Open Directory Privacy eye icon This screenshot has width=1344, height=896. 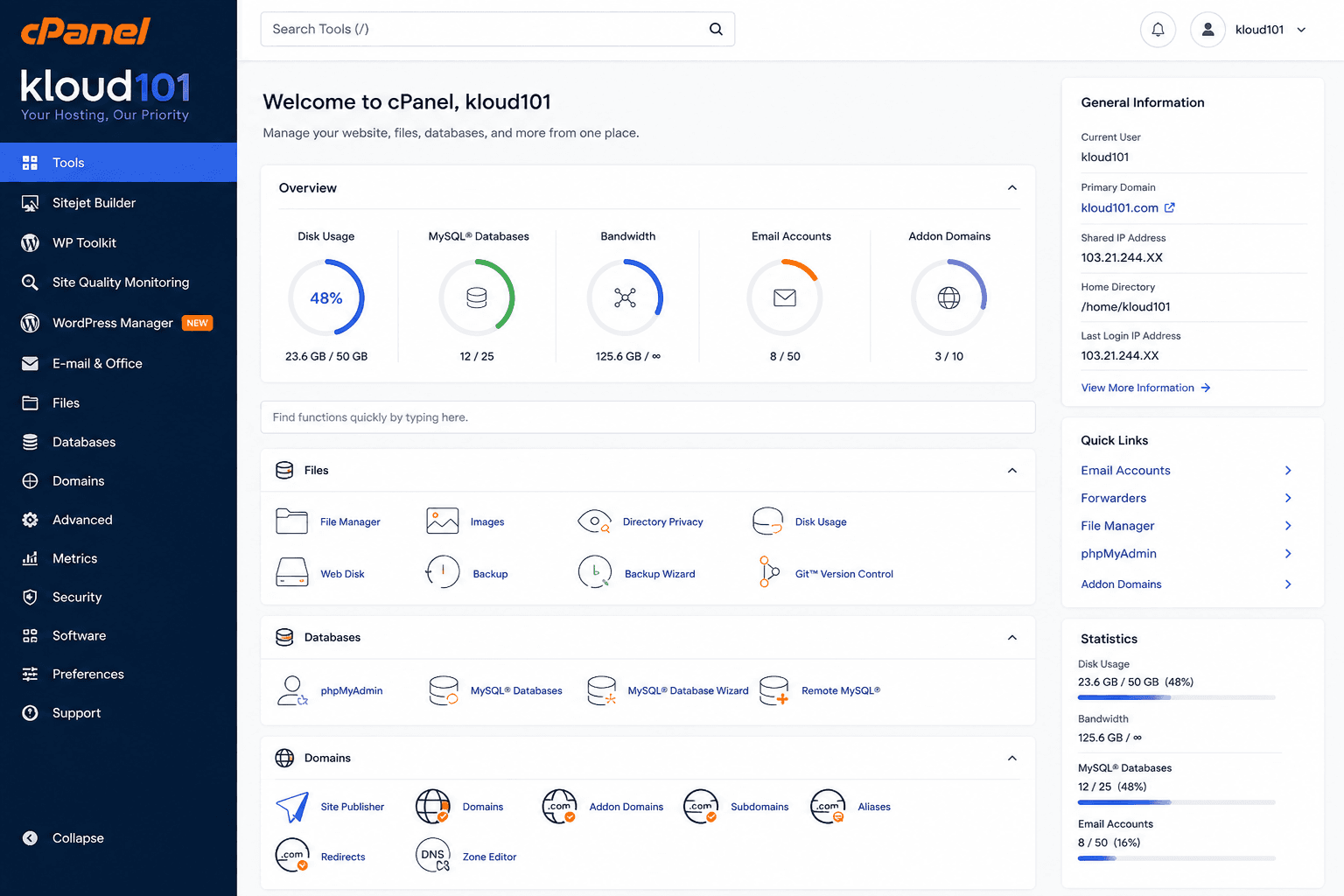pyautogui.click(x=594, y=521)
